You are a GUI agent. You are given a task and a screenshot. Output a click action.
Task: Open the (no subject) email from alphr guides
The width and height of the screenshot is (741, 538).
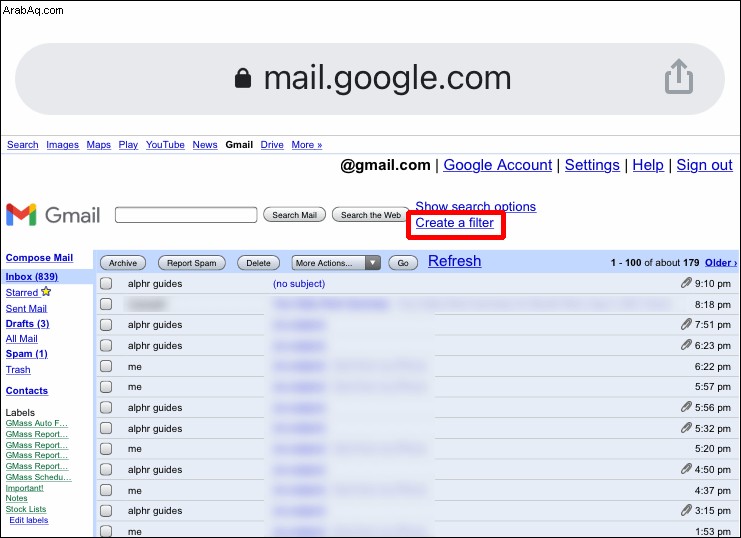pos(299,284)
